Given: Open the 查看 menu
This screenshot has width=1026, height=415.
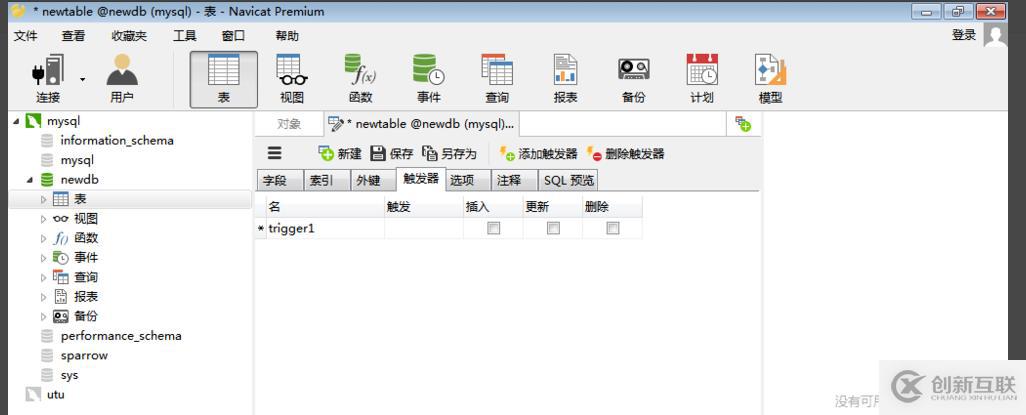Looking at the screenshot, I should [73, 36].
